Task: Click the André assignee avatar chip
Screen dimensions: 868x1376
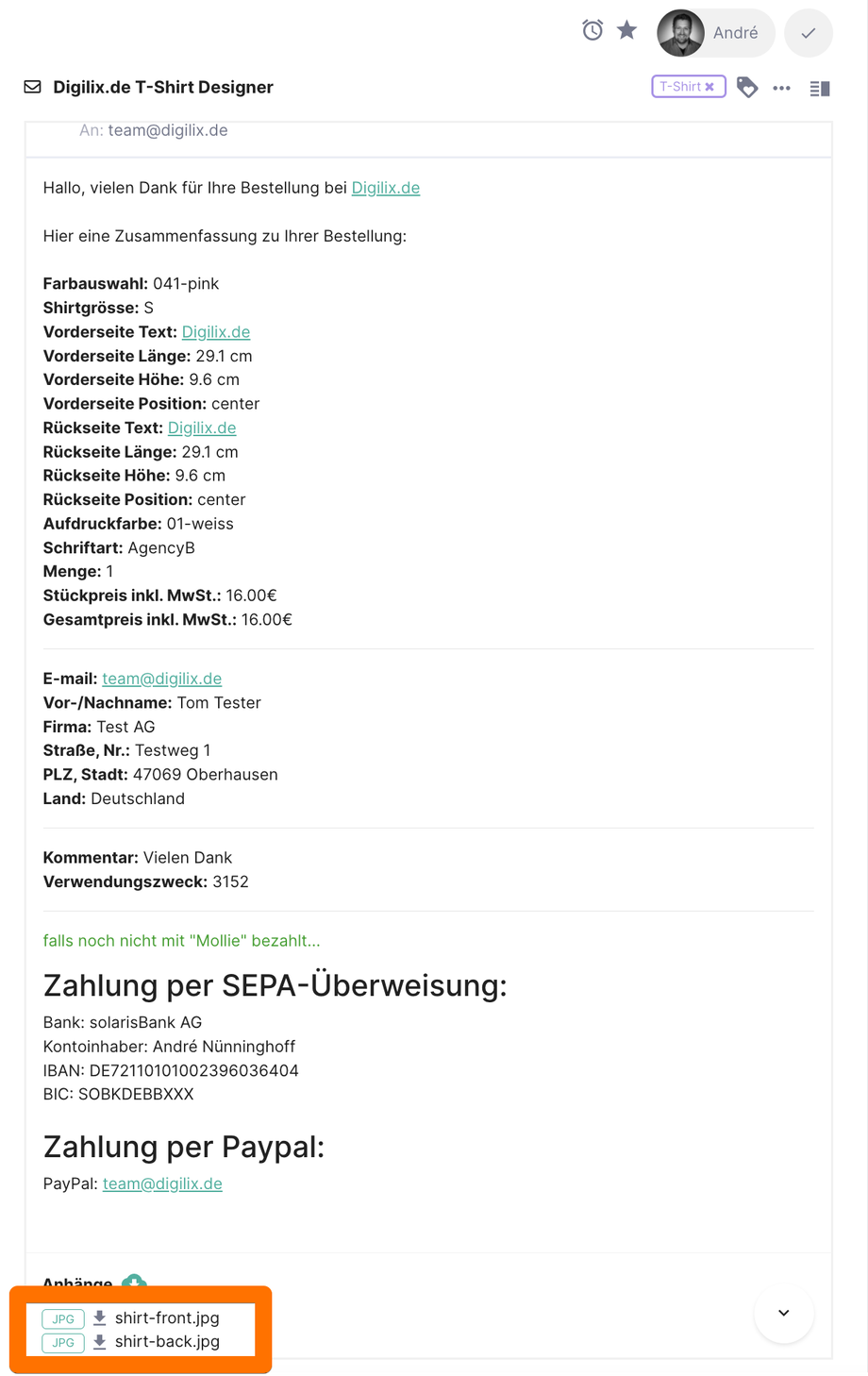Action: pyautogui.click(x=715, y=33)
